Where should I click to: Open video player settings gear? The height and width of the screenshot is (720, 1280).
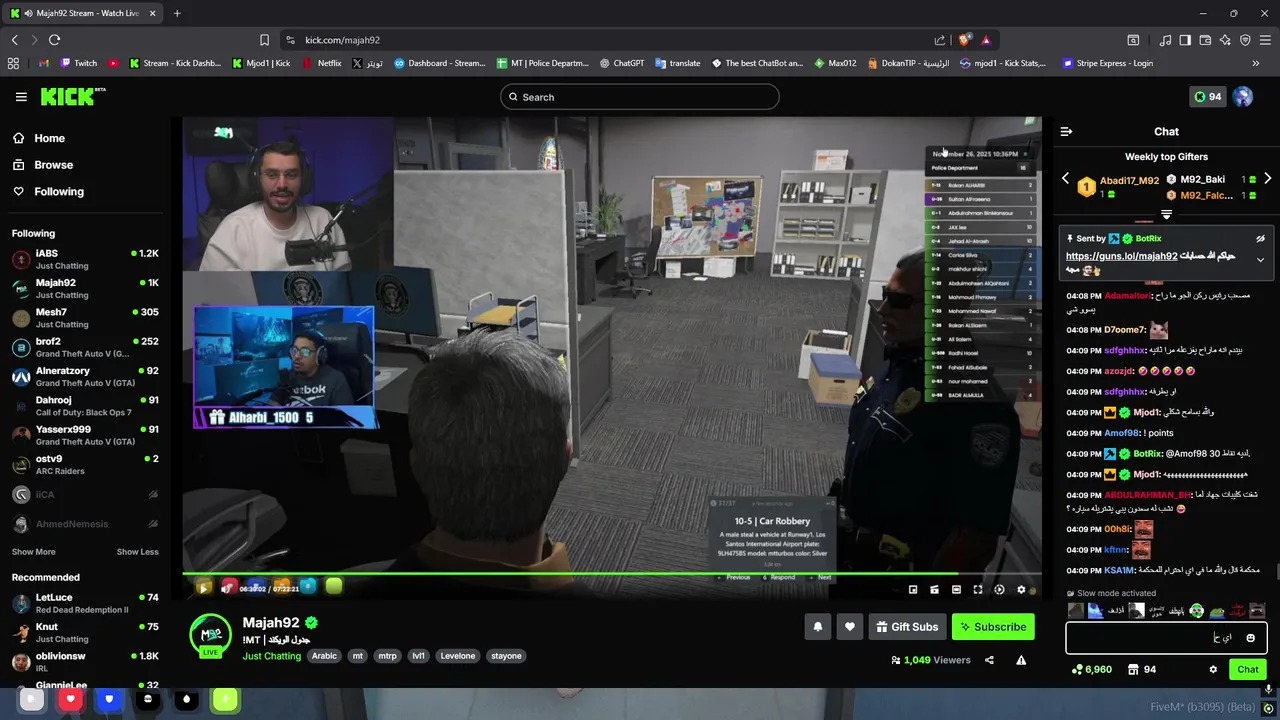(1021, 590)
